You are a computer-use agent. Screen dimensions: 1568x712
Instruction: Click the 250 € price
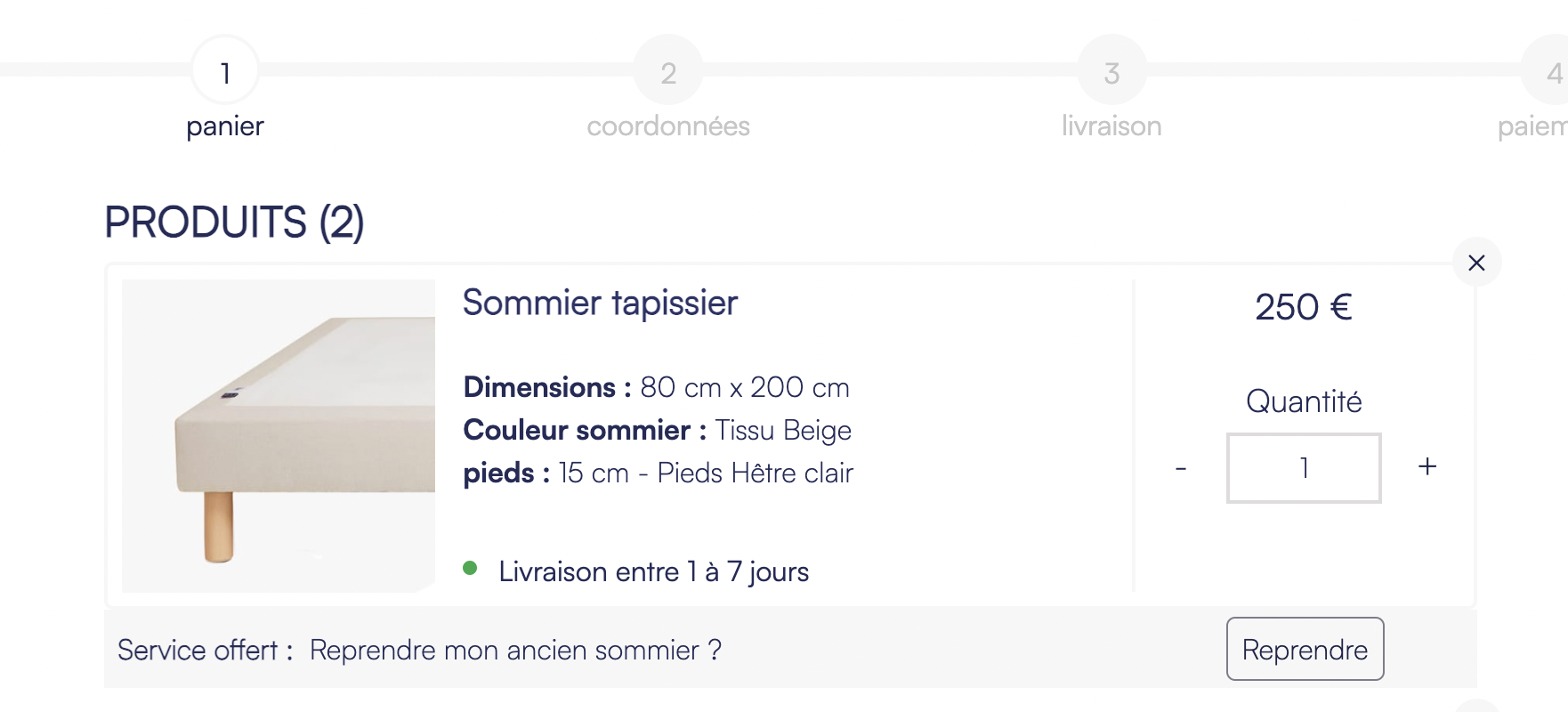point(1304,307)
